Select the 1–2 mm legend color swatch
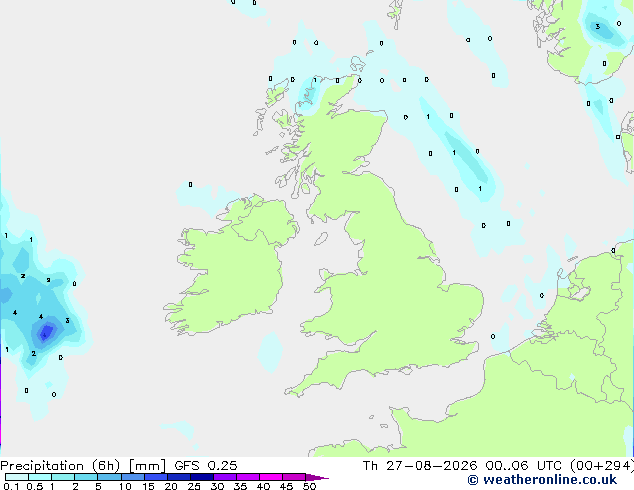The width and height of the screenshot is (634, 490). [x=63, y=477]
